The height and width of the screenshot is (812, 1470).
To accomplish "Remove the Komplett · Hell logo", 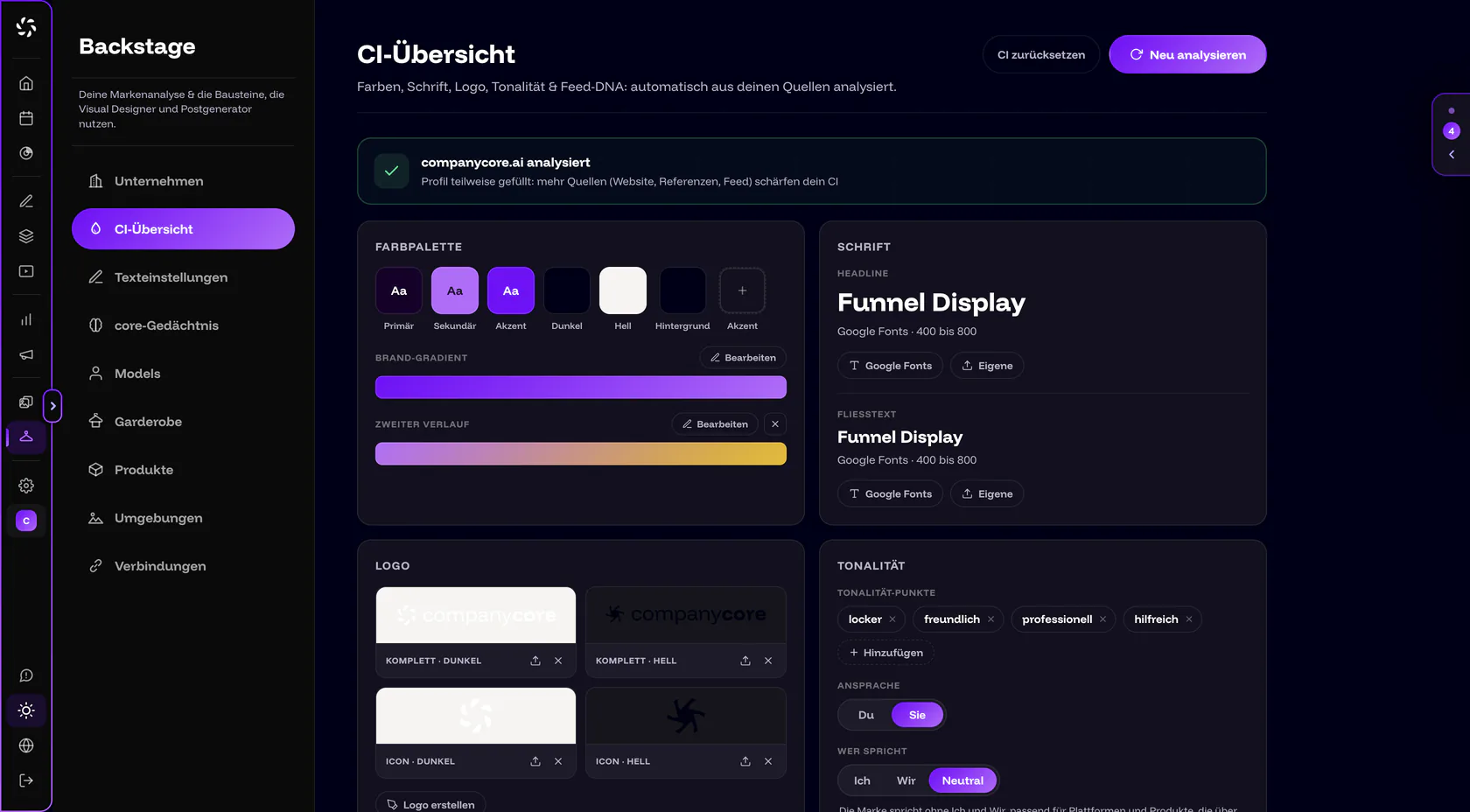I will click(768, 661).
